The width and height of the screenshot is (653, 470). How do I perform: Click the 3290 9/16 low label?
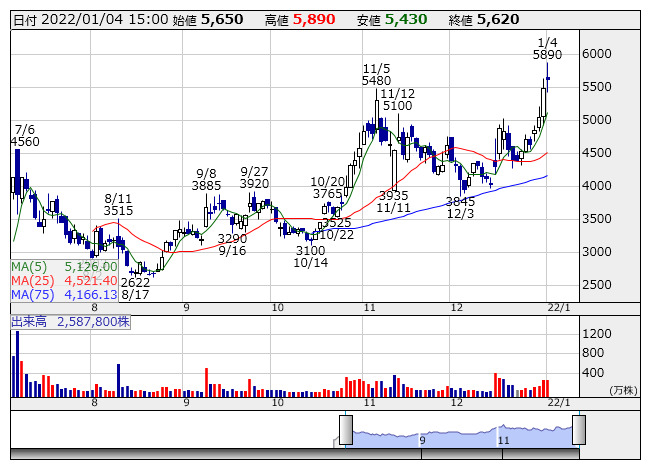click(x=232, y=245)
